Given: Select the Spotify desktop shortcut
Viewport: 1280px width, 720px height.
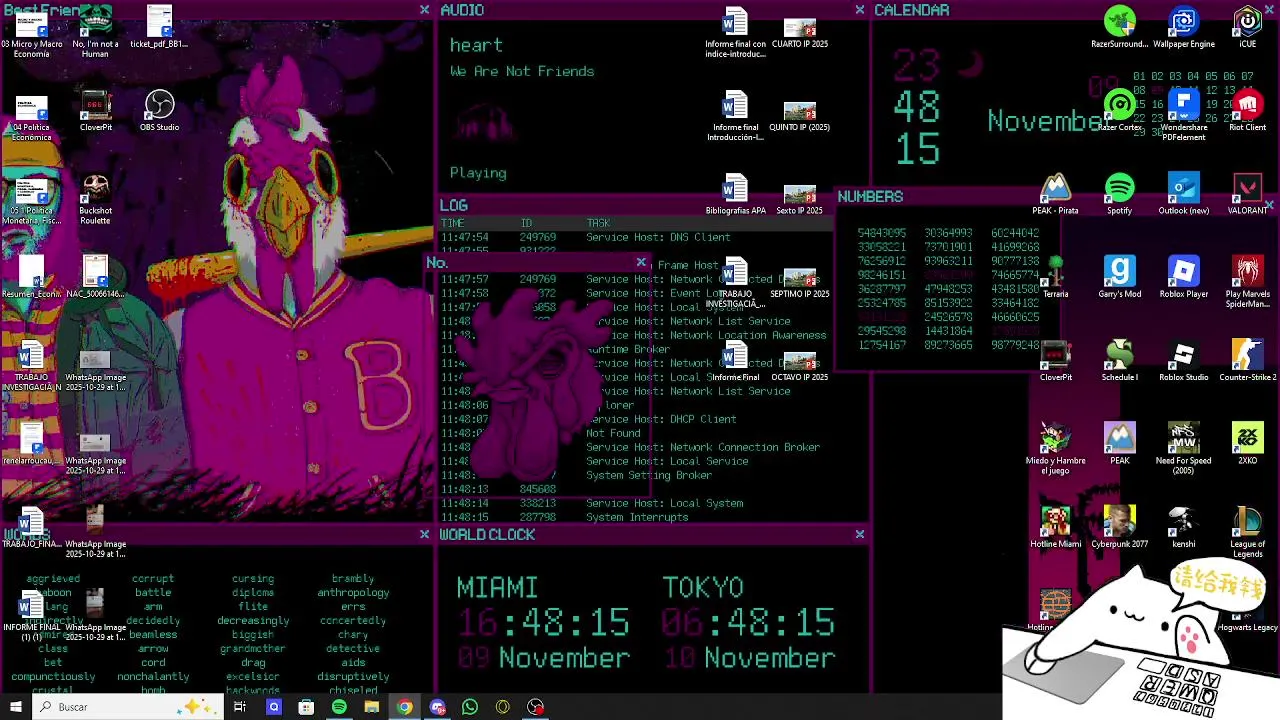Looking at the screenshot, I should [1119, 194].
